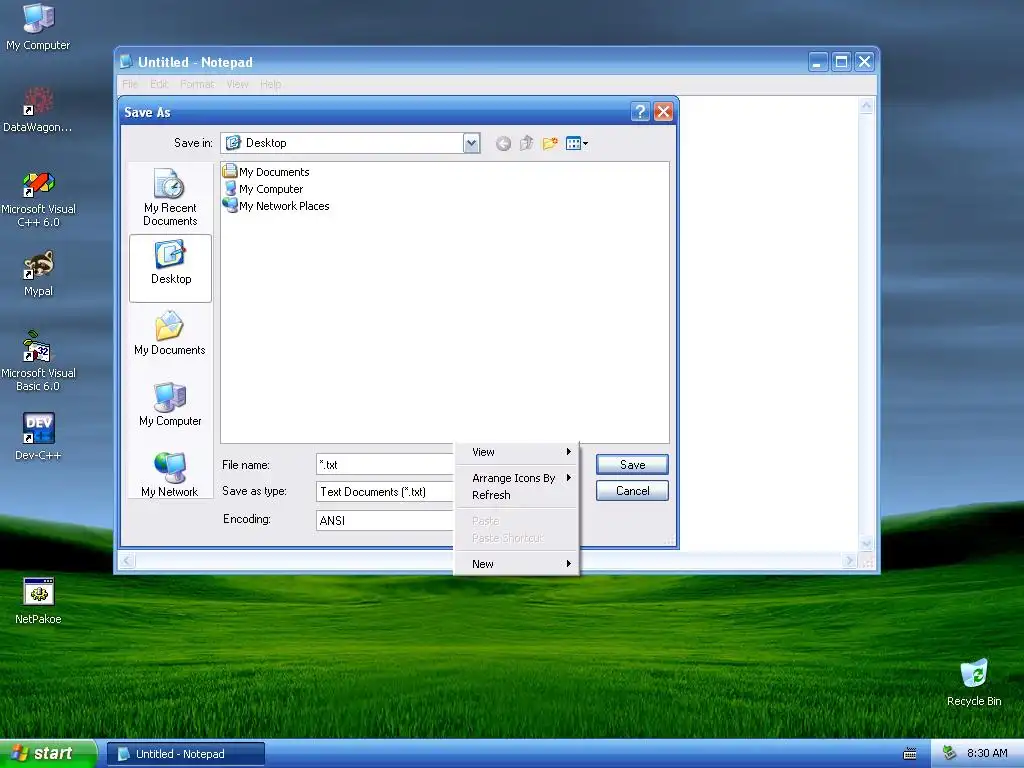Image resolution: width=1024 pixels, height=768 pixels.
Task: Click the system tray network icon
Action: [x=950, y=754]
